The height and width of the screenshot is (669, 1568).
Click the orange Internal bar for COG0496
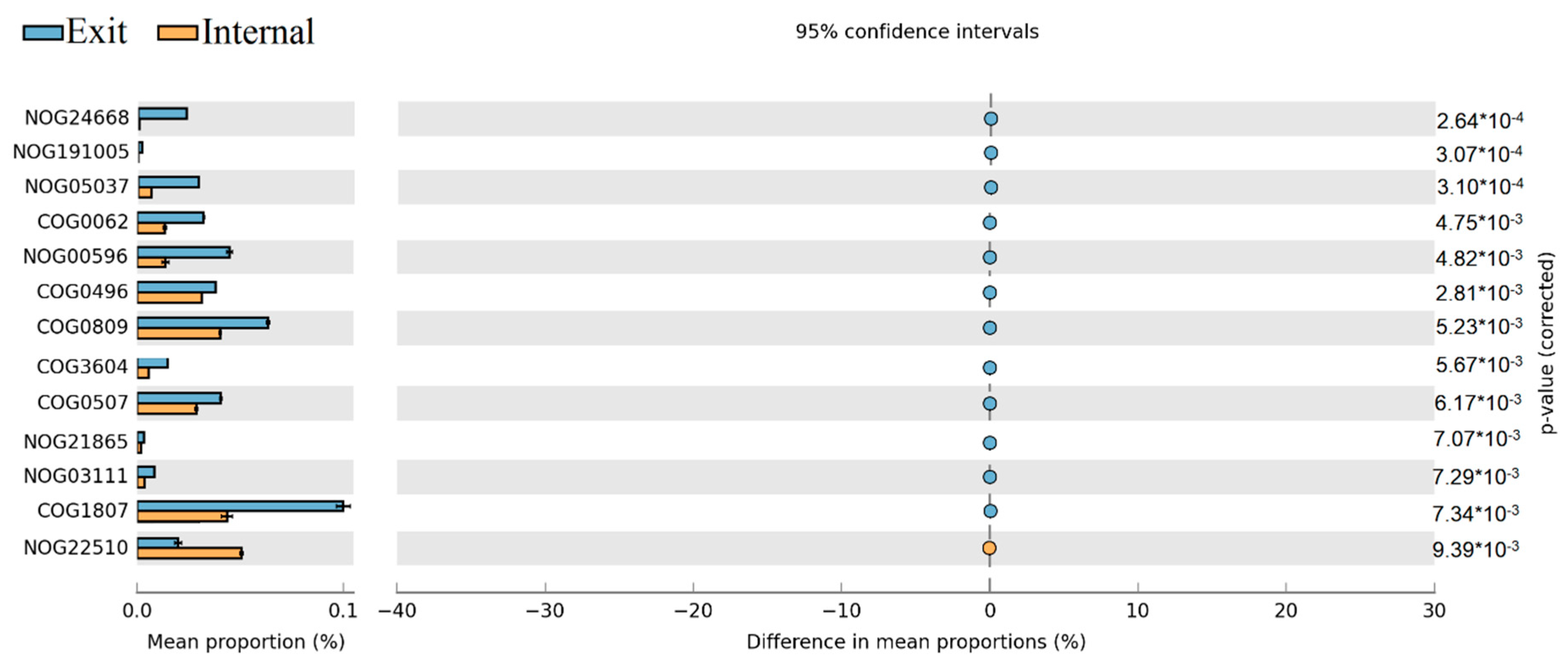169,298
